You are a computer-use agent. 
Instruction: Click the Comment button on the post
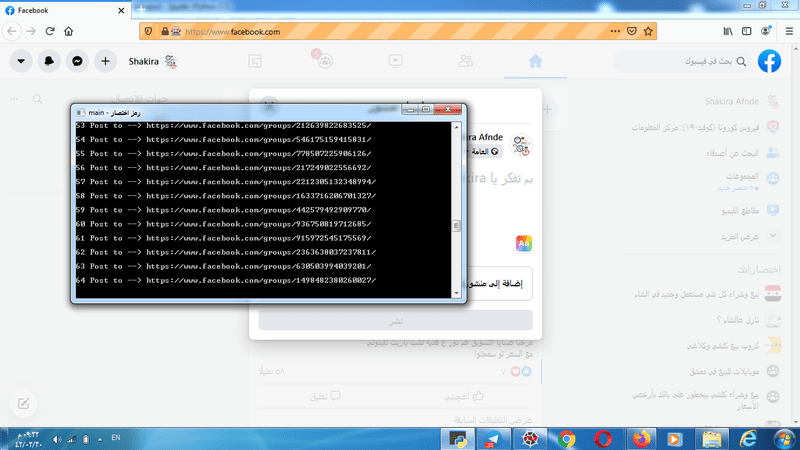click(326, 396)
